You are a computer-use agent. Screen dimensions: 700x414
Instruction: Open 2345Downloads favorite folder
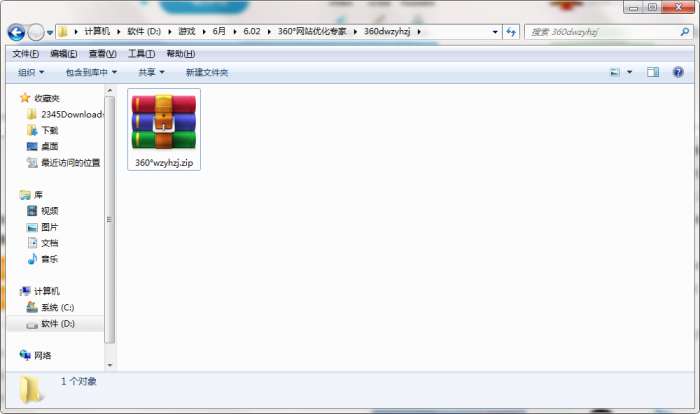tap(72, 114)
